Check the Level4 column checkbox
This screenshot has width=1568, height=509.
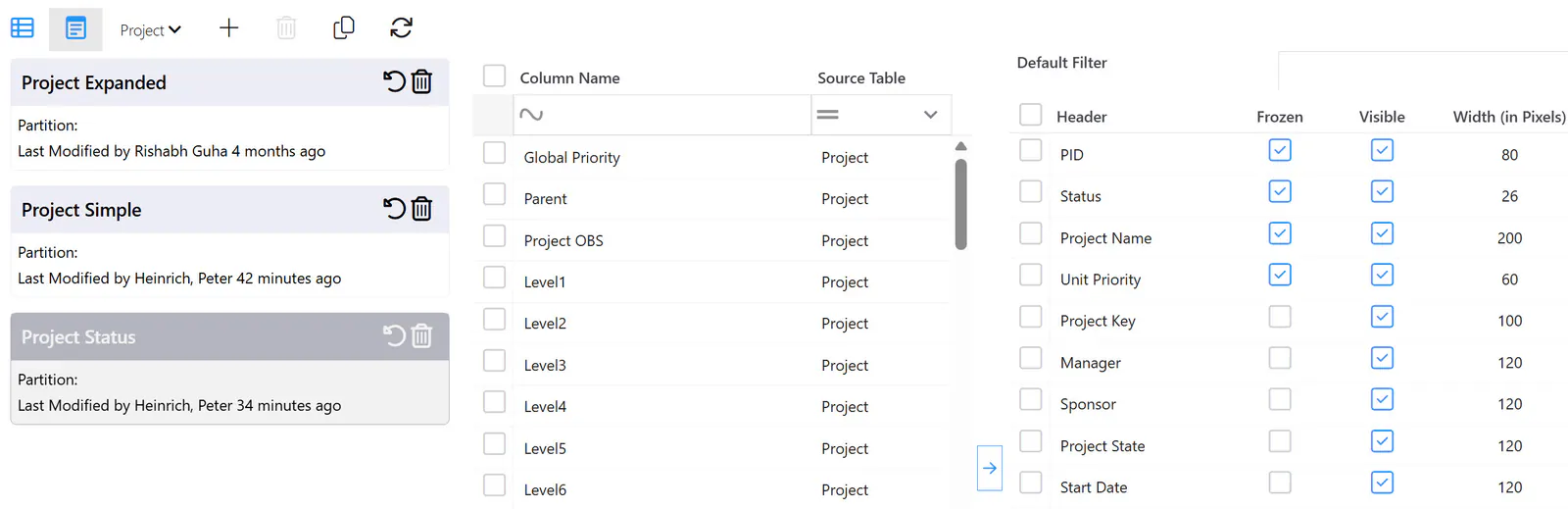495,402
